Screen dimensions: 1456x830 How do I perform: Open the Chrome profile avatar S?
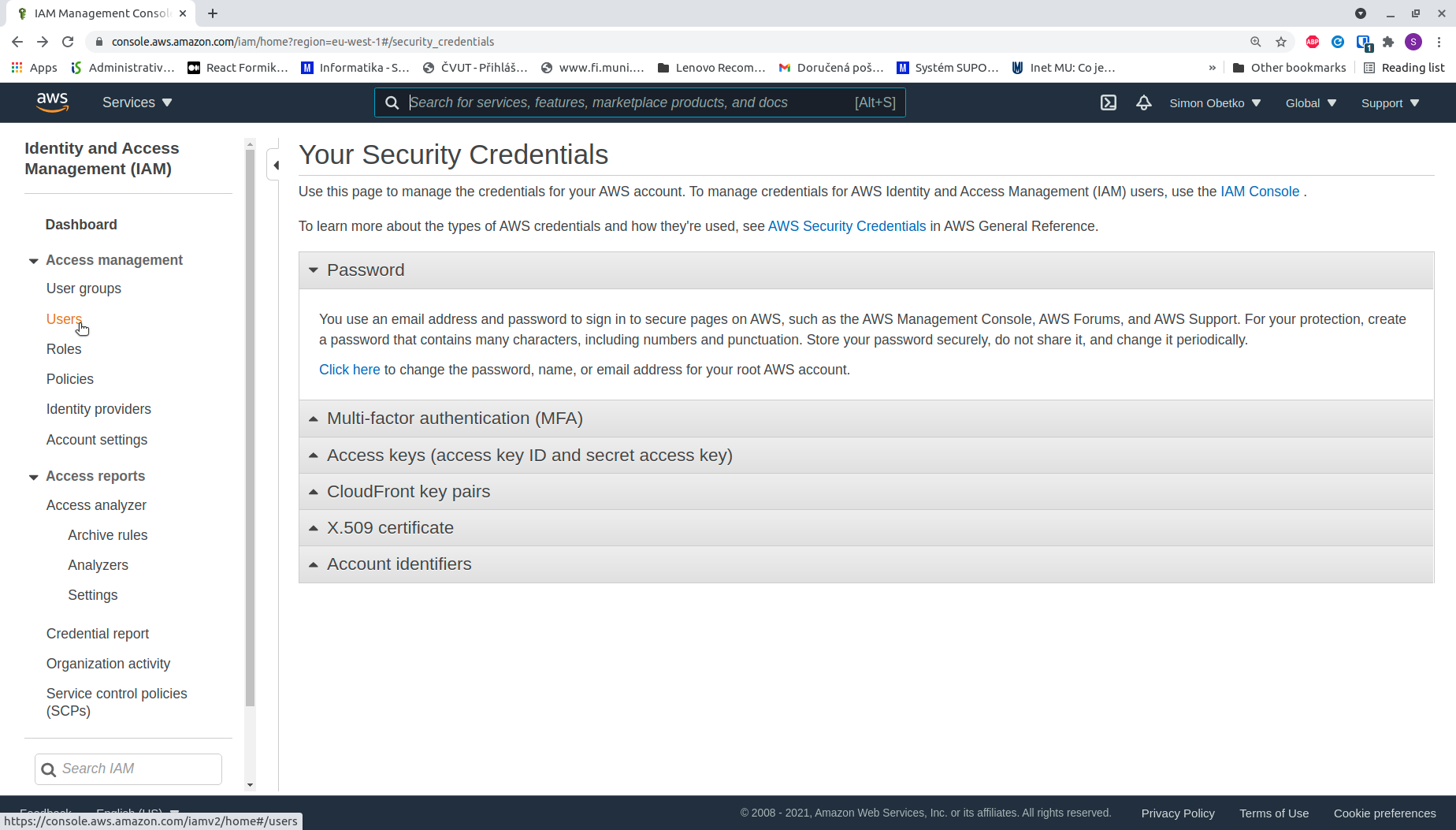pos(1413,42)
